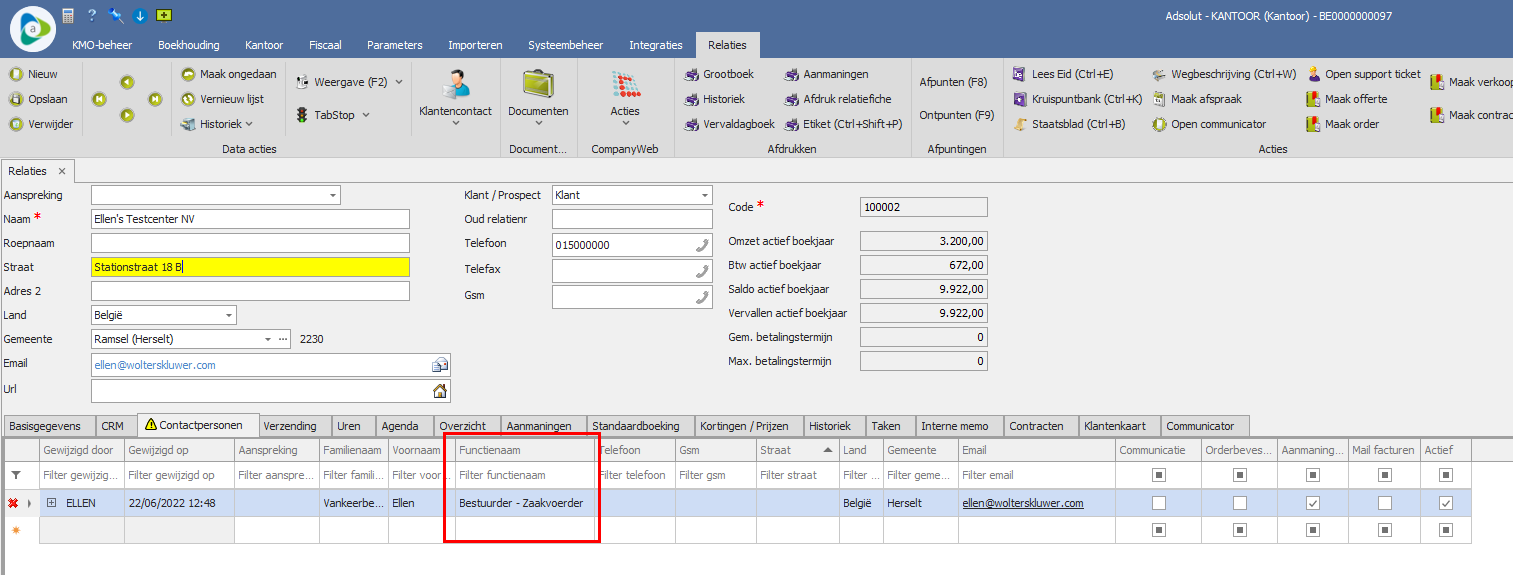Click the Naam input field
This screenshot has height=575, width=1513.
[x=250, y=219]
